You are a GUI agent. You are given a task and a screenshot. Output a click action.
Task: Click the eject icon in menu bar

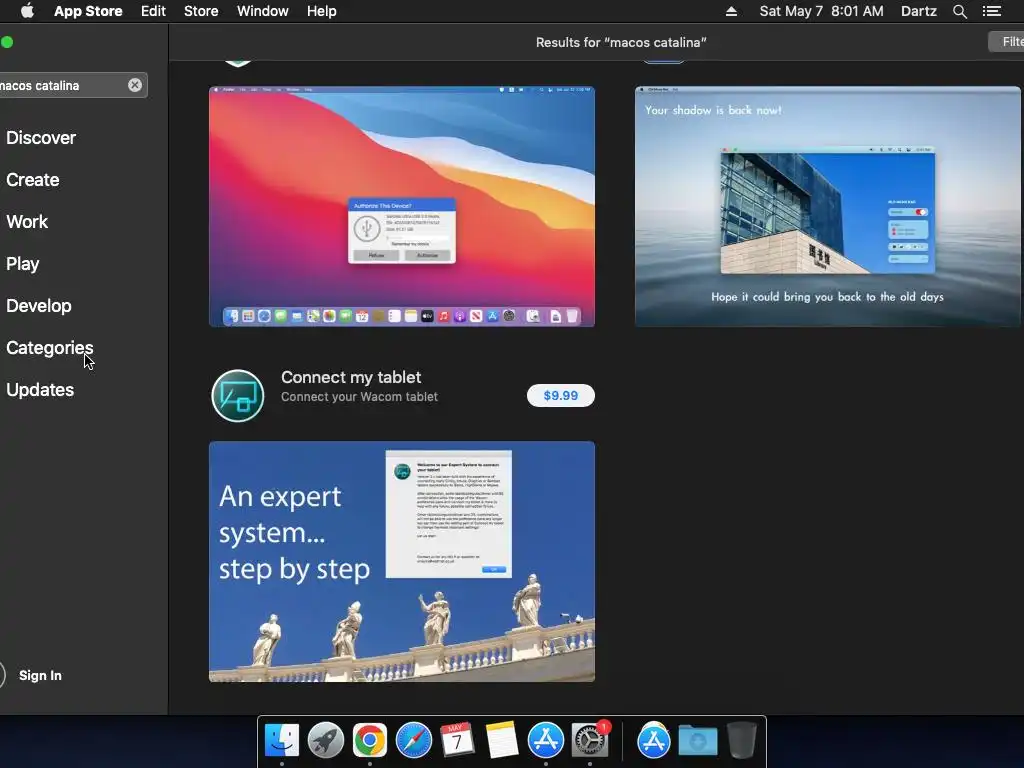(x=731, y=11)
